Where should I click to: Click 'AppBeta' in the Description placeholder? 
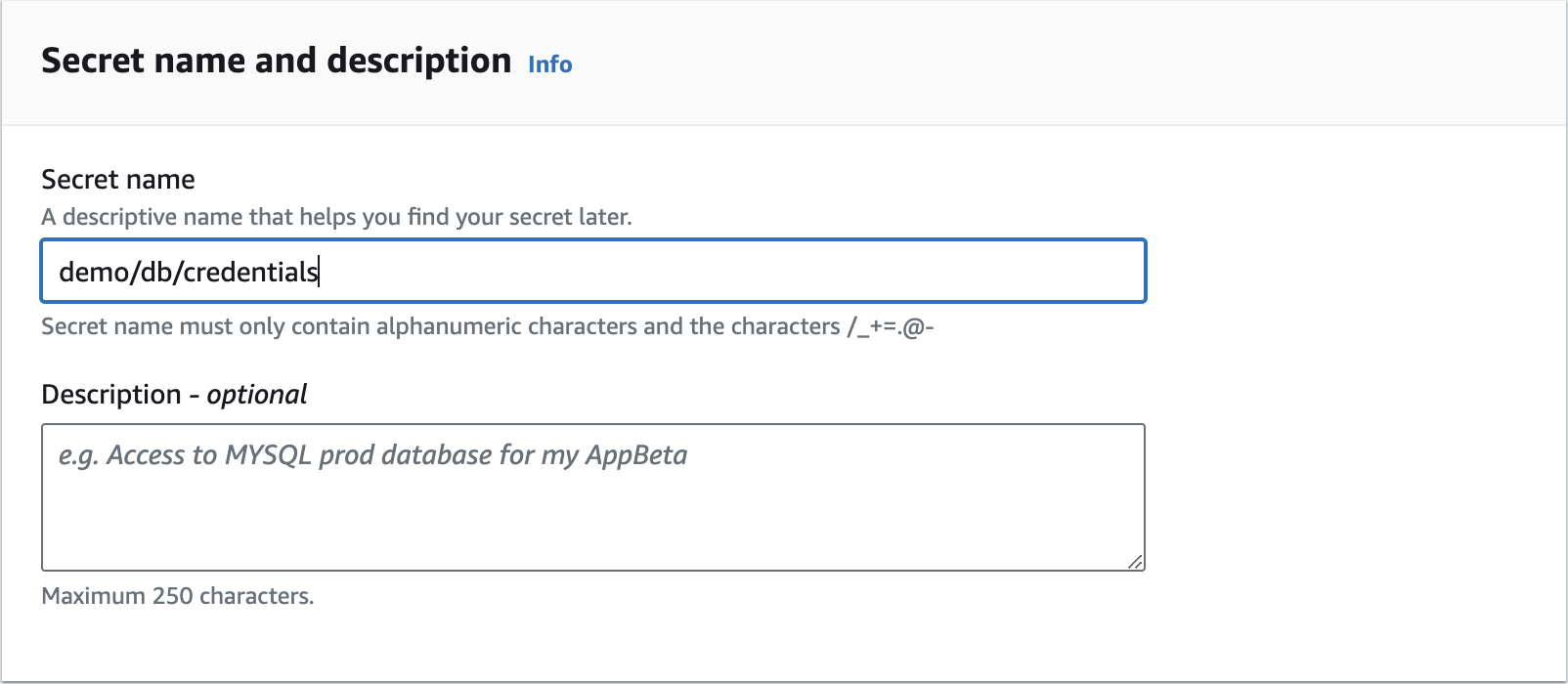[x=636, y=455]
